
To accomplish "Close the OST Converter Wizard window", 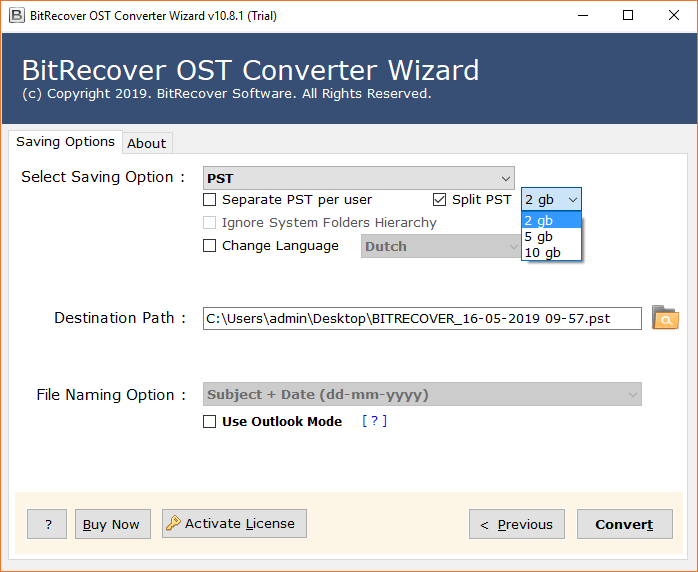I will coord(673,15).
